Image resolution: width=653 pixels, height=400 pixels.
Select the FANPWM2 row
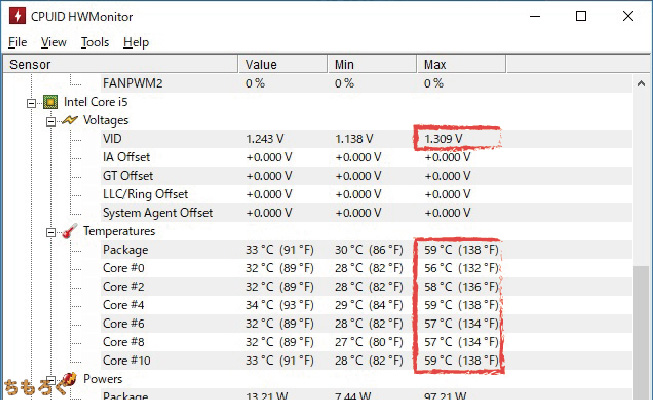(366, 83)
